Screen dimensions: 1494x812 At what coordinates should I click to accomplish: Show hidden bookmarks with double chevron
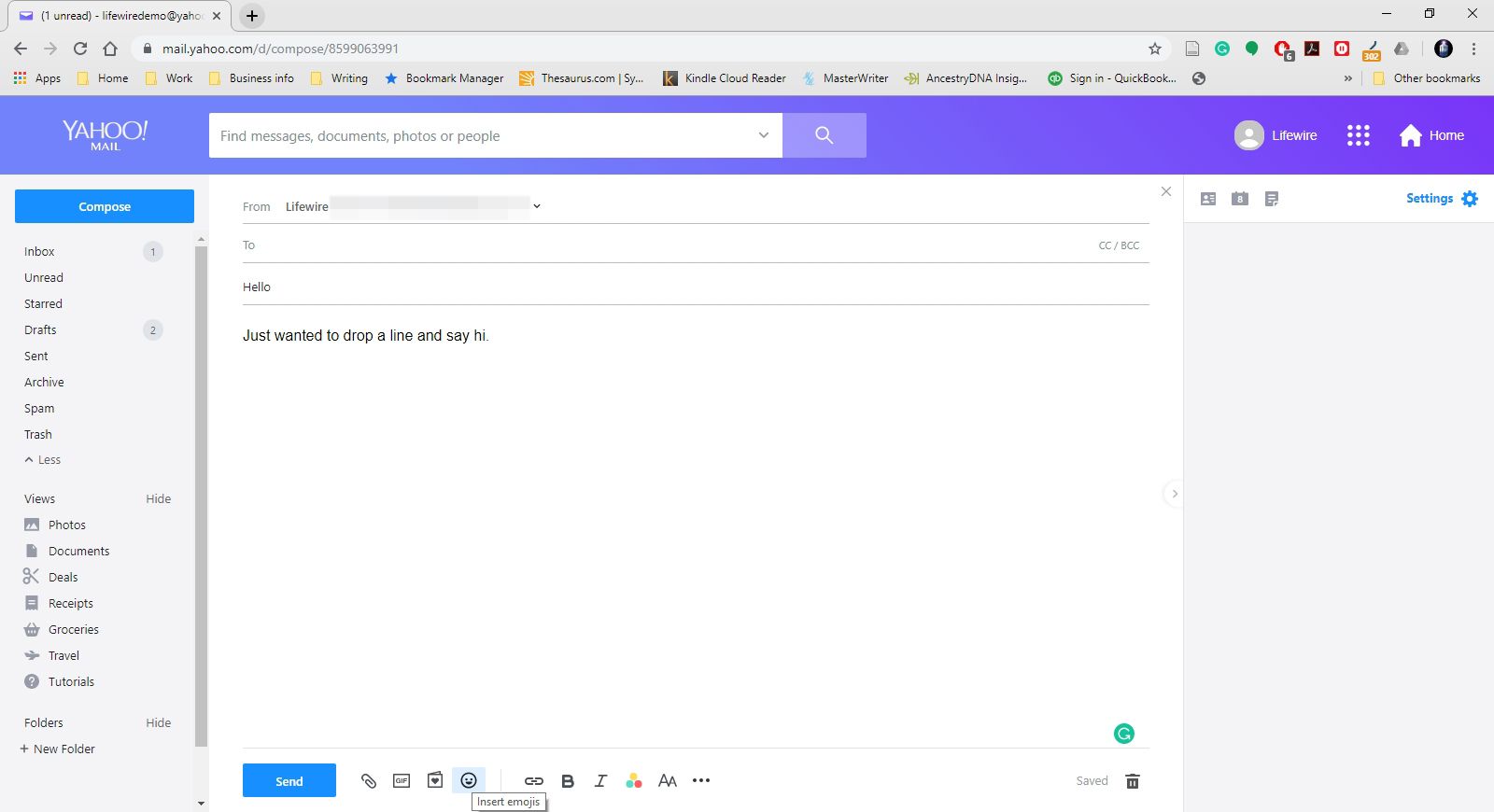pos(1347,78)
